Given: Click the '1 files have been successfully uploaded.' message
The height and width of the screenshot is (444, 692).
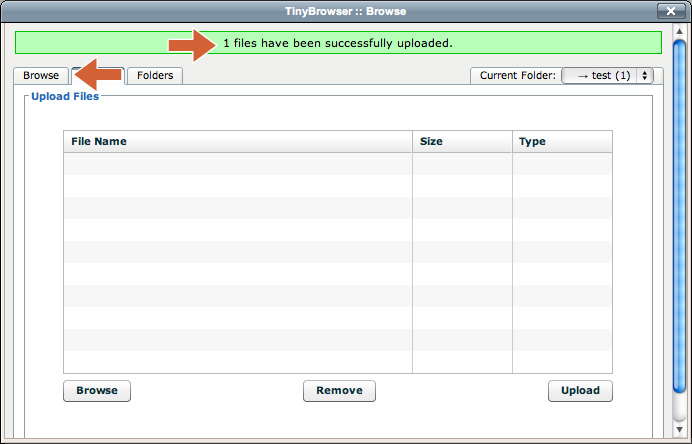Looking at the screenshot, I should click(338, 43).
